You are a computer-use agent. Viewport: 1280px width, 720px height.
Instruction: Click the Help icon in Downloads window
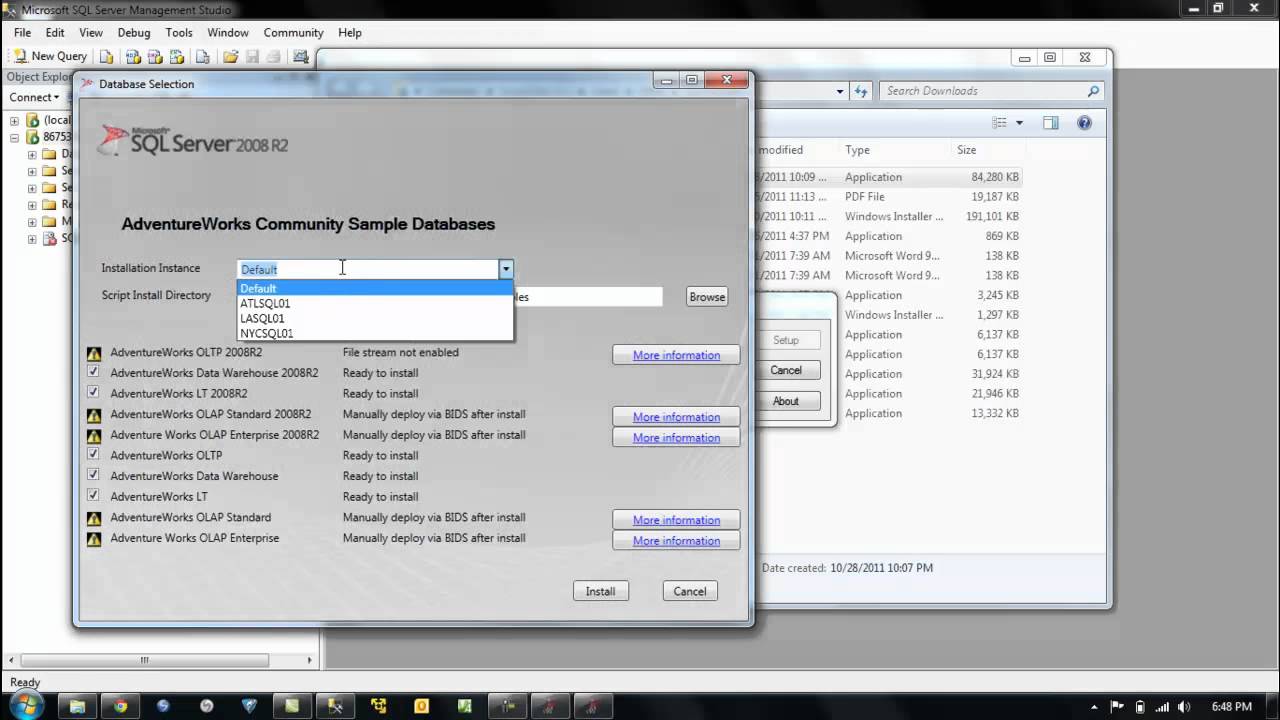tap(1084, 123)
